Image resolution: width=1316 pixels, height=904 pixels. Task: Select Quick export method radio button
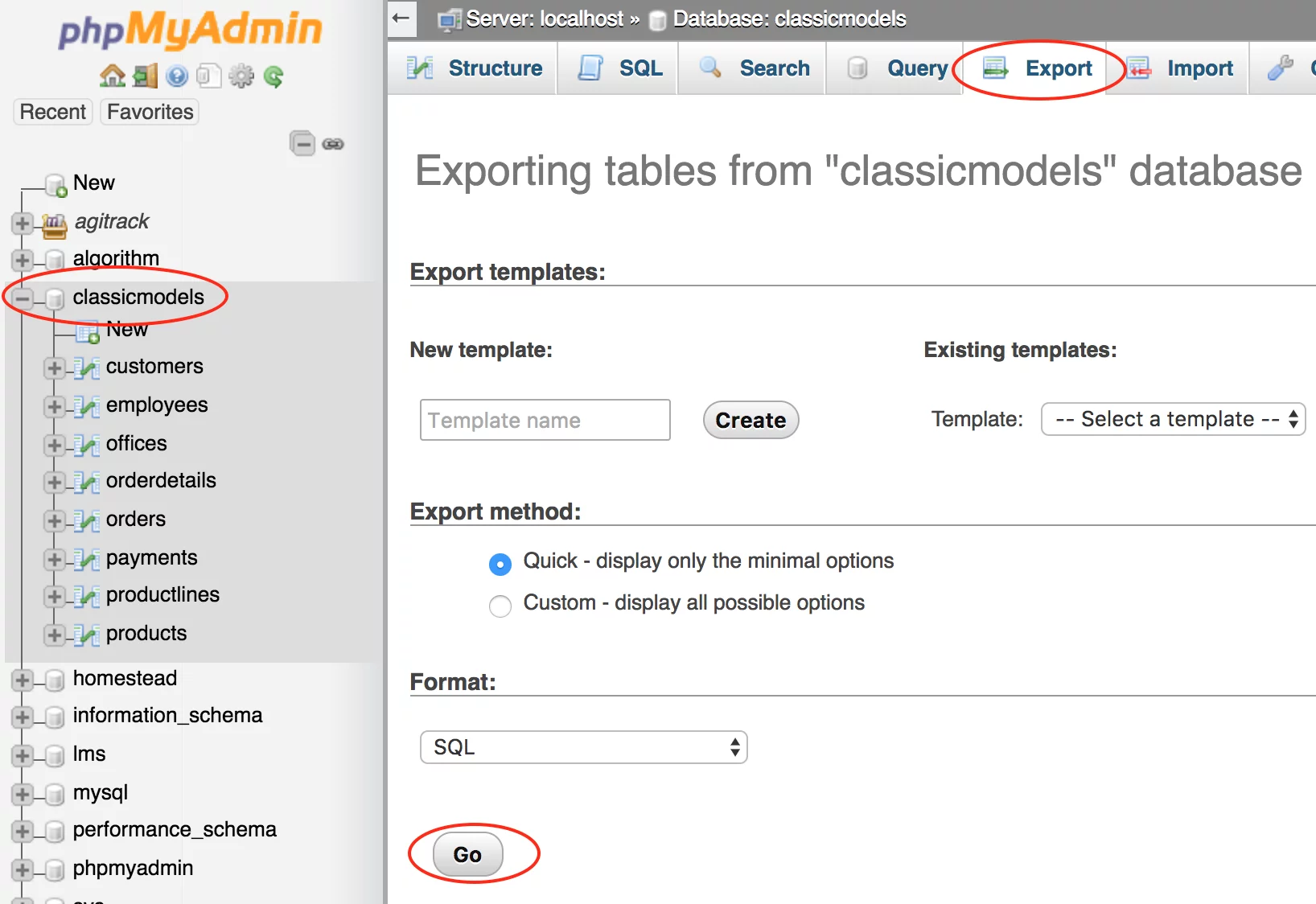pyautogui.click(x=500, y=564)
